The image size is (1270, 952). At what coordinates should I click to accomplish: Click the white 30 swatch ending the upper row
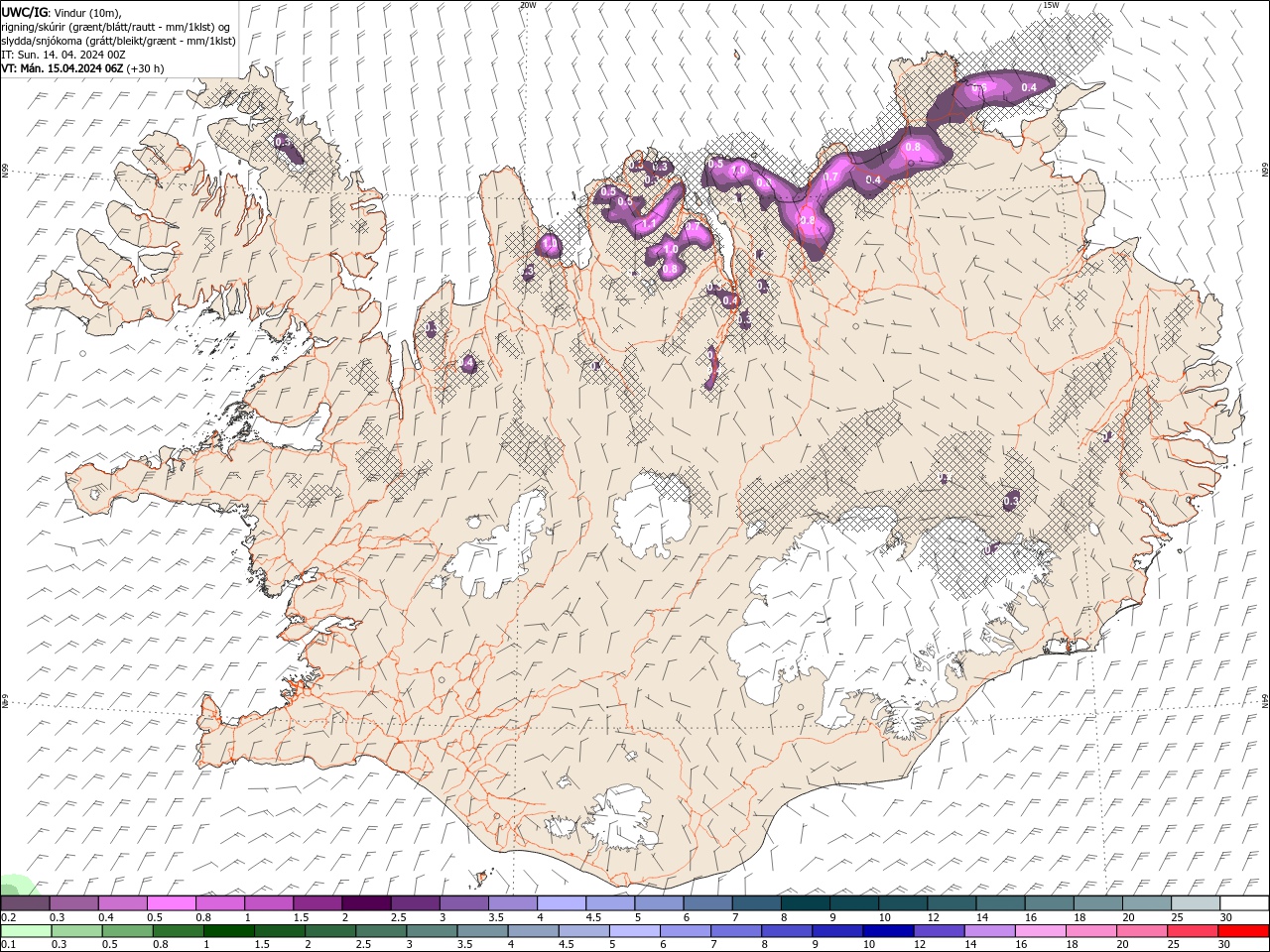[x=1244, y=903]
